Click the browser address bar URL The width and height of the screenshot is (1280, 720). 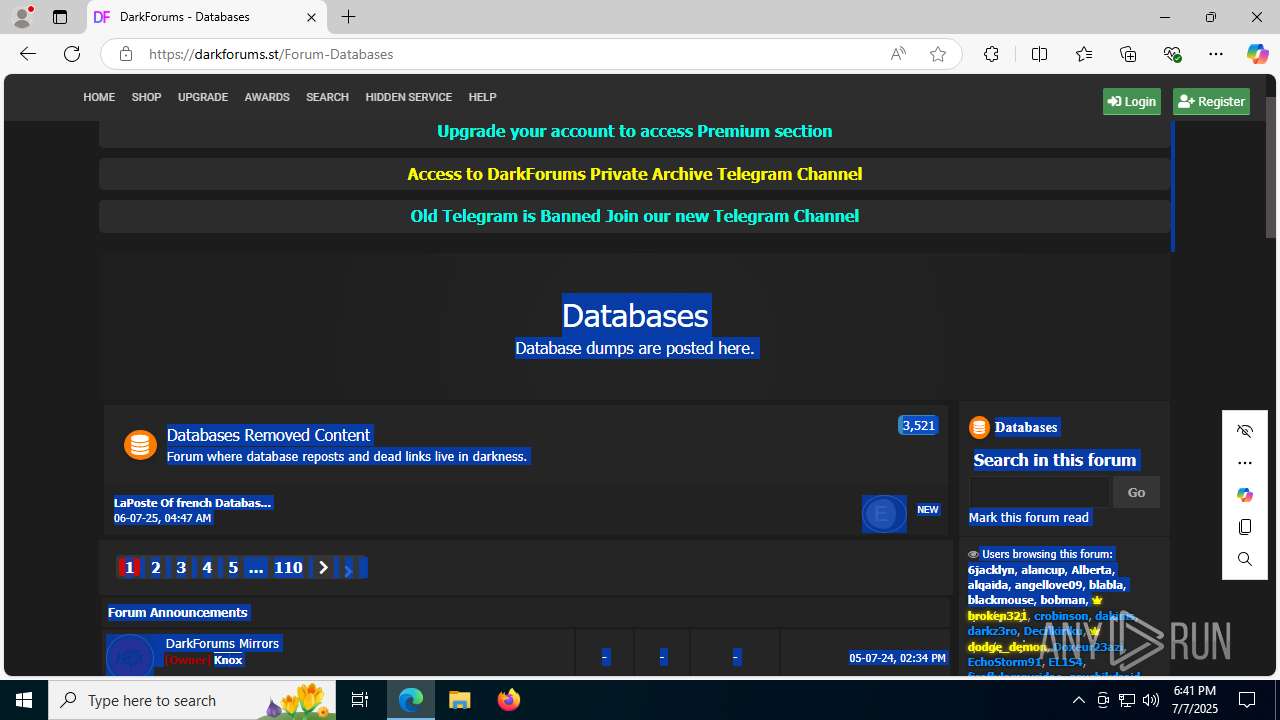click(271, 54)
